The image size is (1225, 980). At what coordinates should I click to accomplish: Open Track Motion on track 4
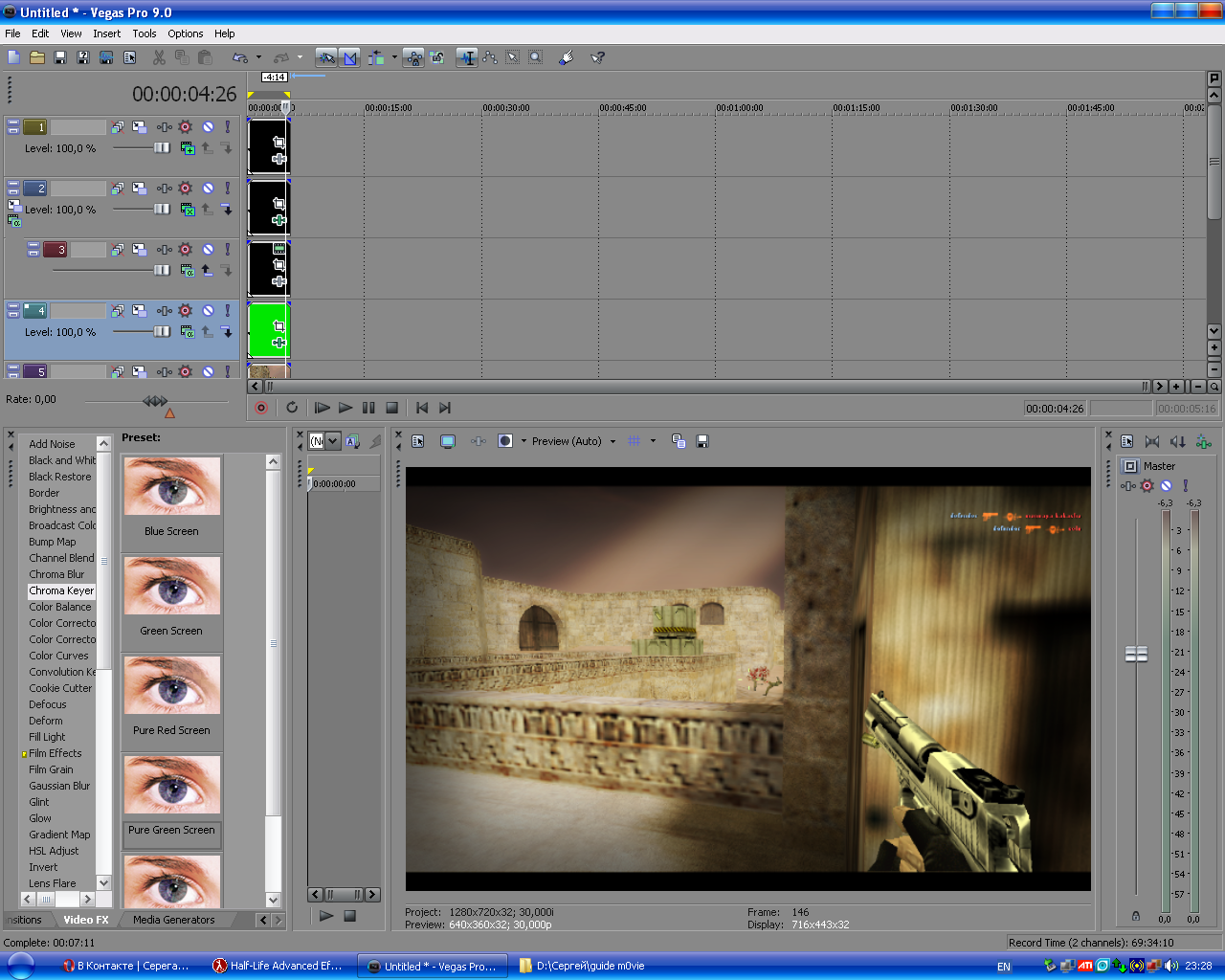(140, 311)
